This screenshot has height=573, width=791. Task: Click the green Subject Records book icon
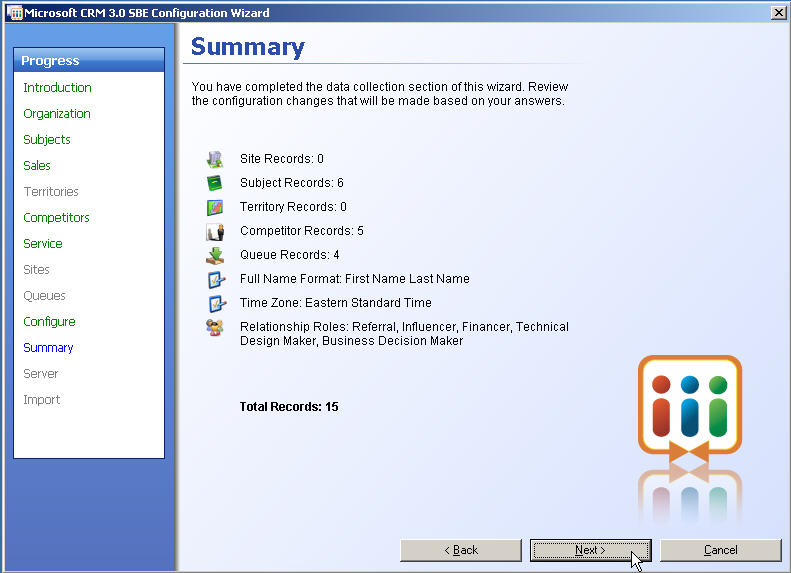215,183
